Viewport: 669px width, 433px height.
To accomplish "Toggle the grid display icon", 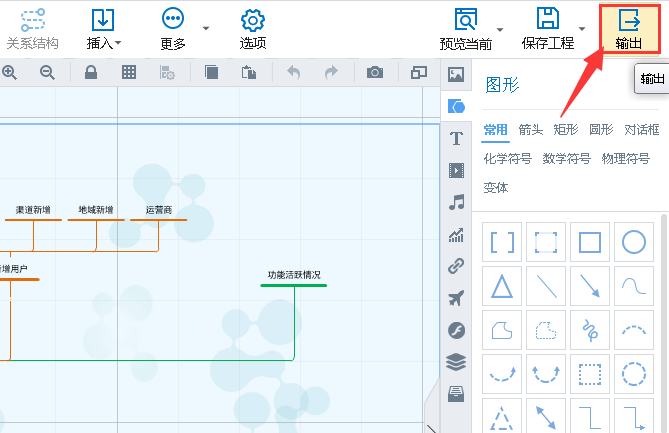I will [x=129, y=73].
